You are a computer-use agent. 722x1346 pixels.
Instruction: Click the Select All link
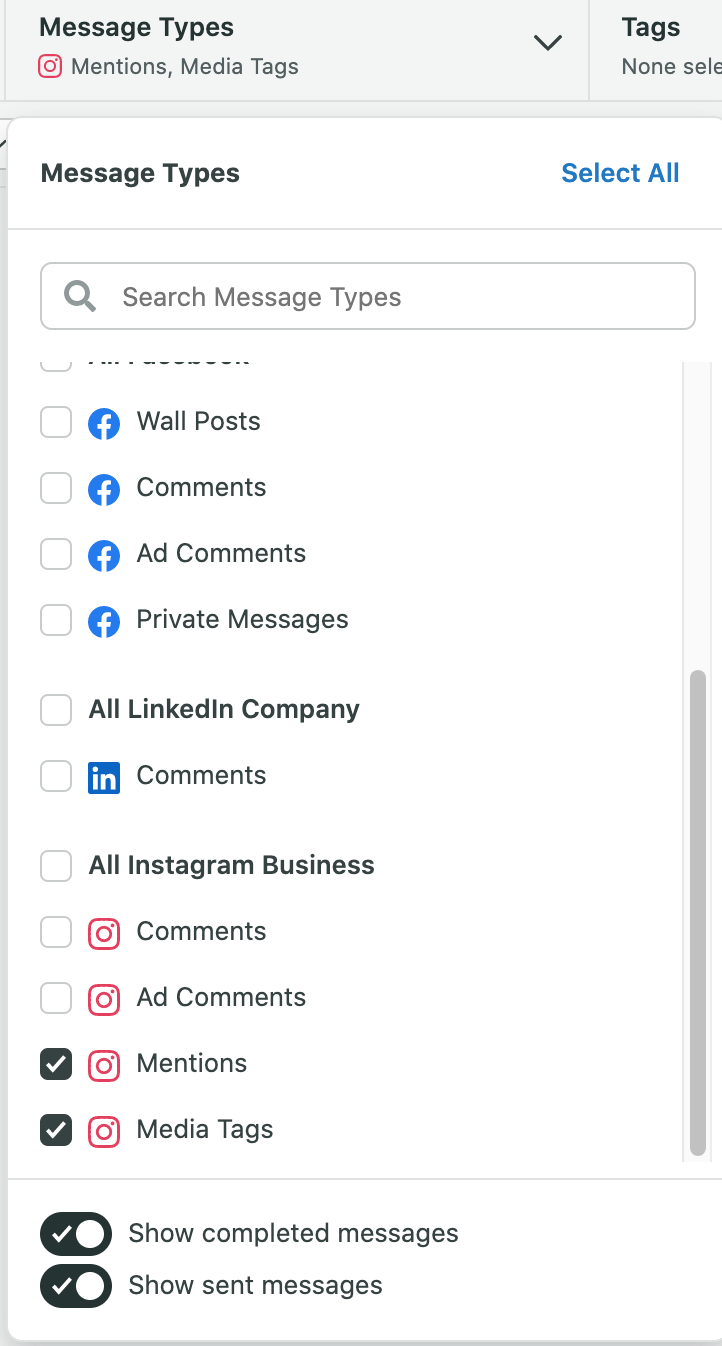click(620, 173)
